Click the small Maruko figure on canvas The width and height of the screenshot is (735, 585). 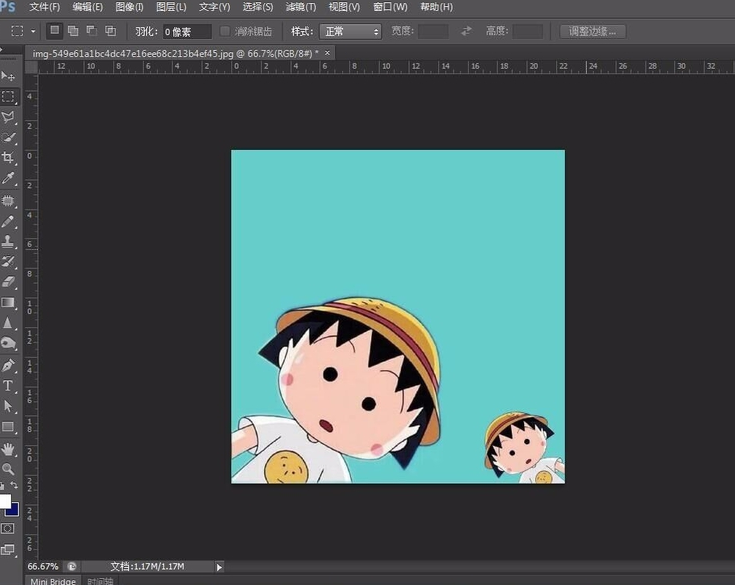(x=524, y=448)
